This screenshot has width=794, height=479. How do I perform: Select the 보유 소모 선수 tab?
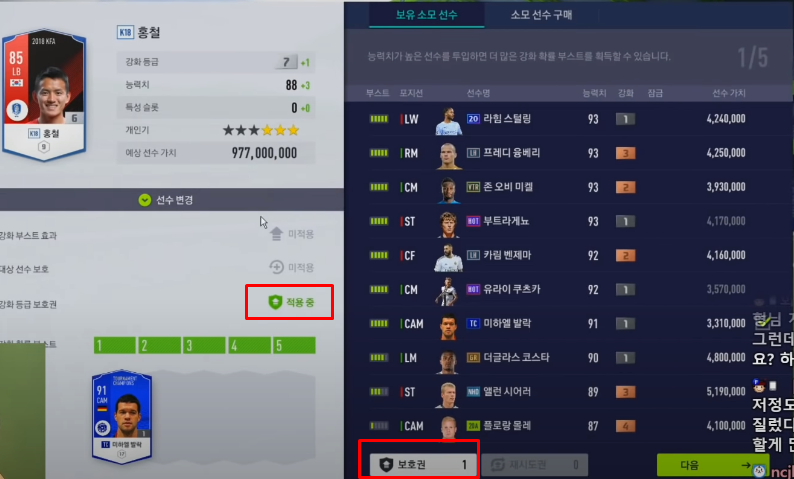click(x=426, y=15)
